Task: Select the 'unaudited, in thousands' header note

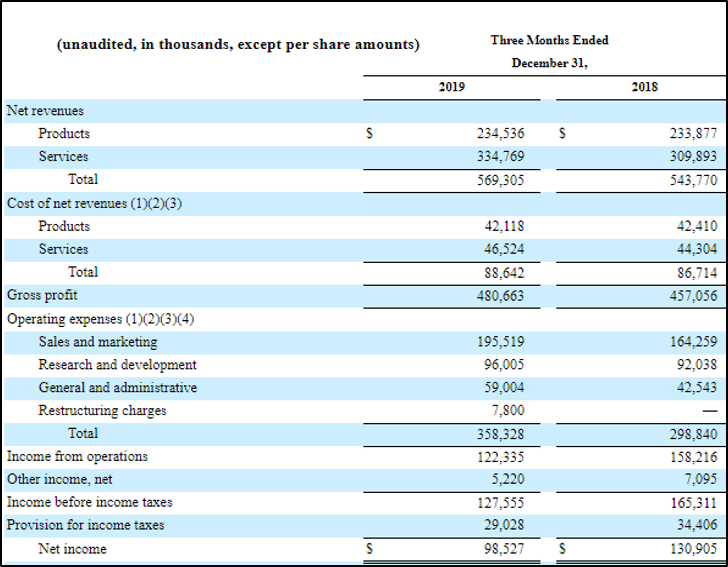Action: pos(238,45)
